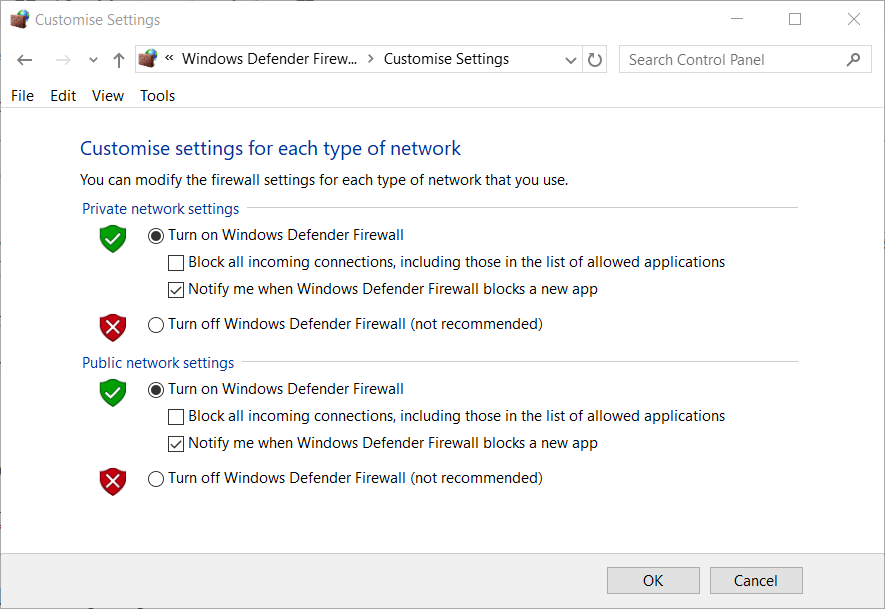The image size is (885, 609).
Task: Navigate up to the parent folder
Action: [x=117, y=59]
